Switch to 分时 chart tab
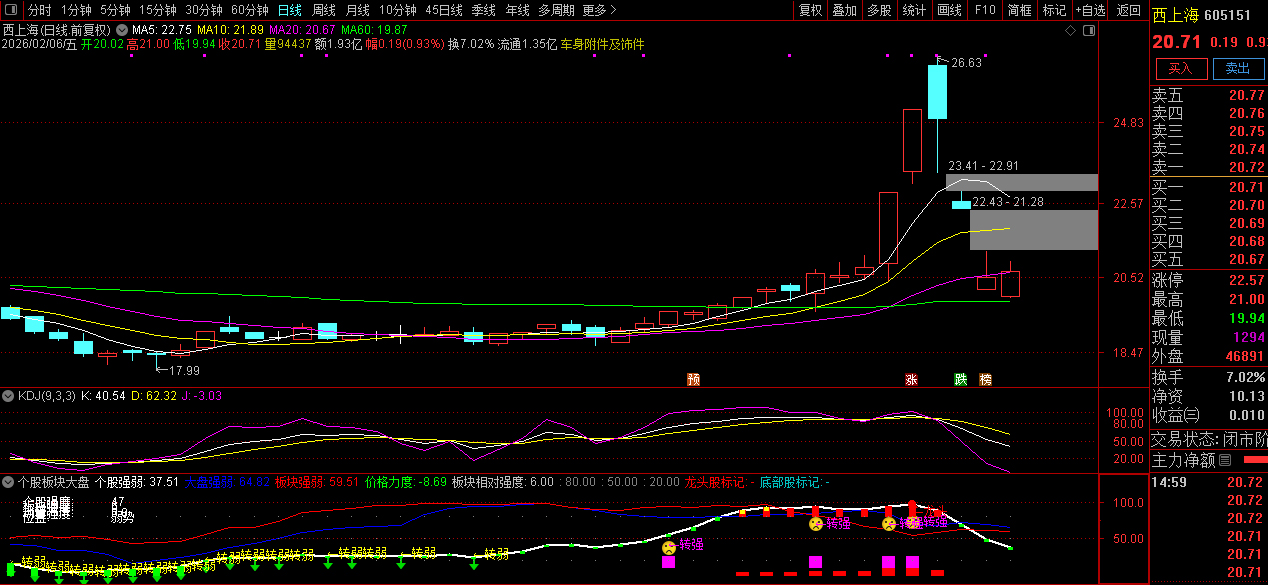 point(39,10)
